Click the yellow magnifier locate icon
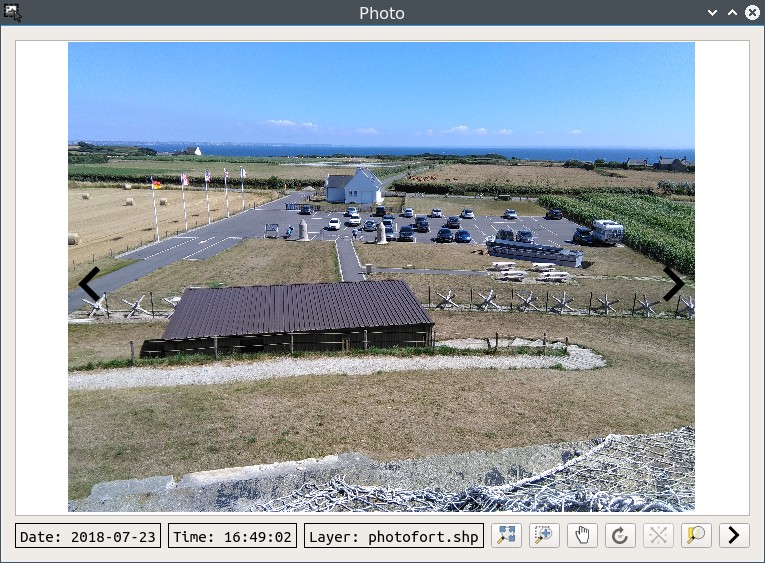 pyautogui.click(x=695, y=535)
